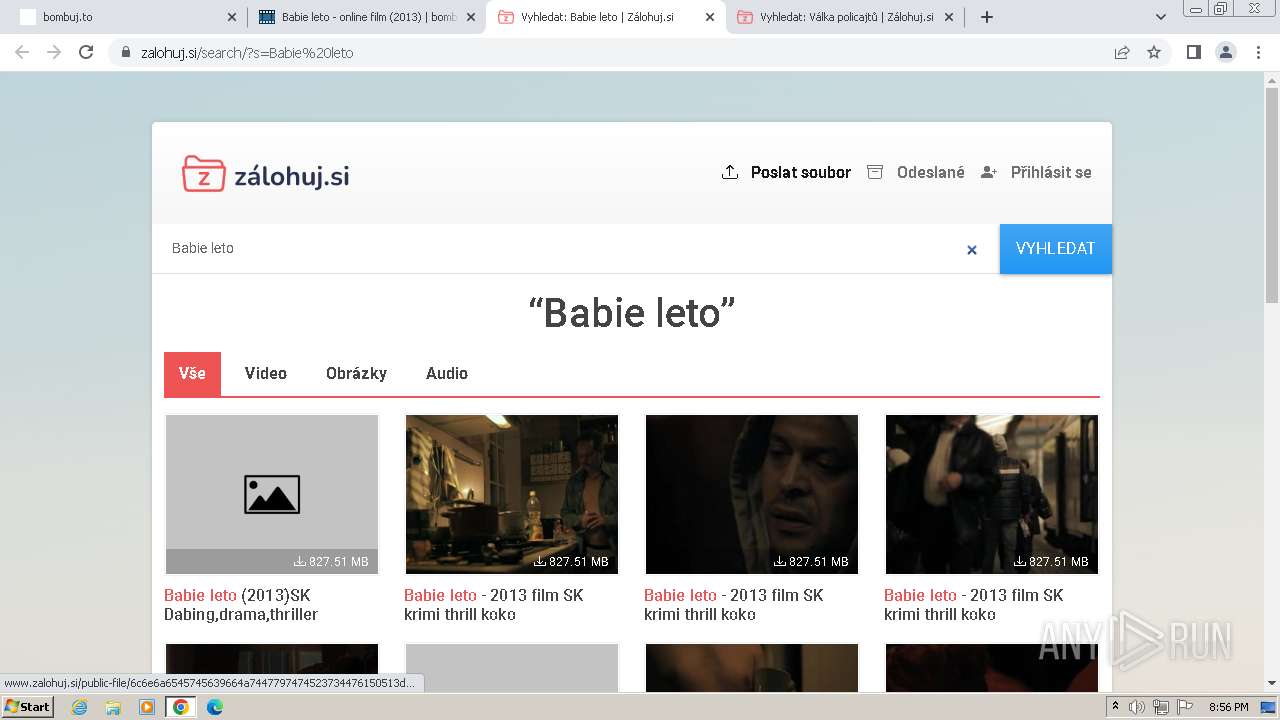The width and height of the screenshot is (1280, 720).
Task: Switch to Vyhledat: Válka policajtů tab
Action: point(845,17)
